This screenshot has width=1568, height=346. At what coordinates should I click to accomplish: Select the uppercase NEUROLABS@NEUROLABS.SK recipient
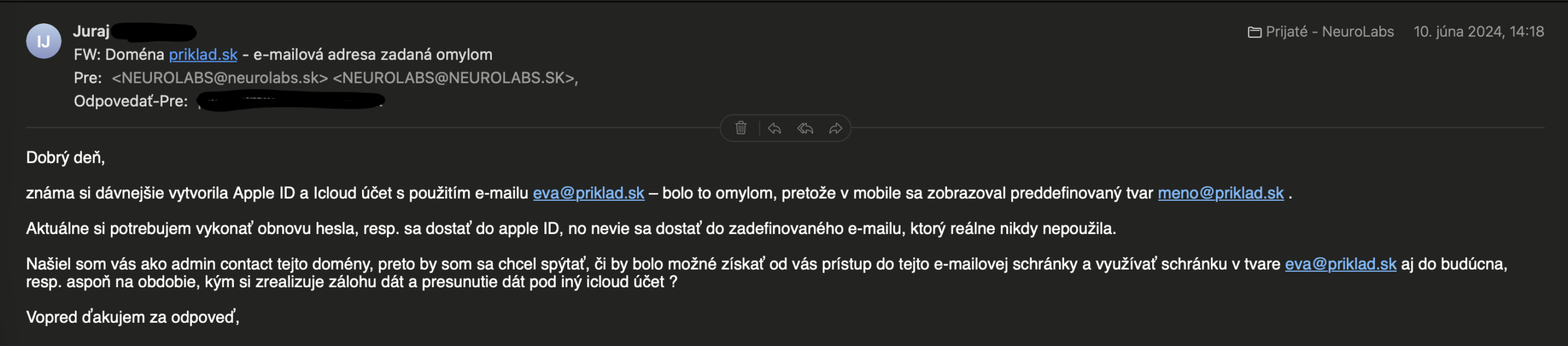tap(454, 78)
